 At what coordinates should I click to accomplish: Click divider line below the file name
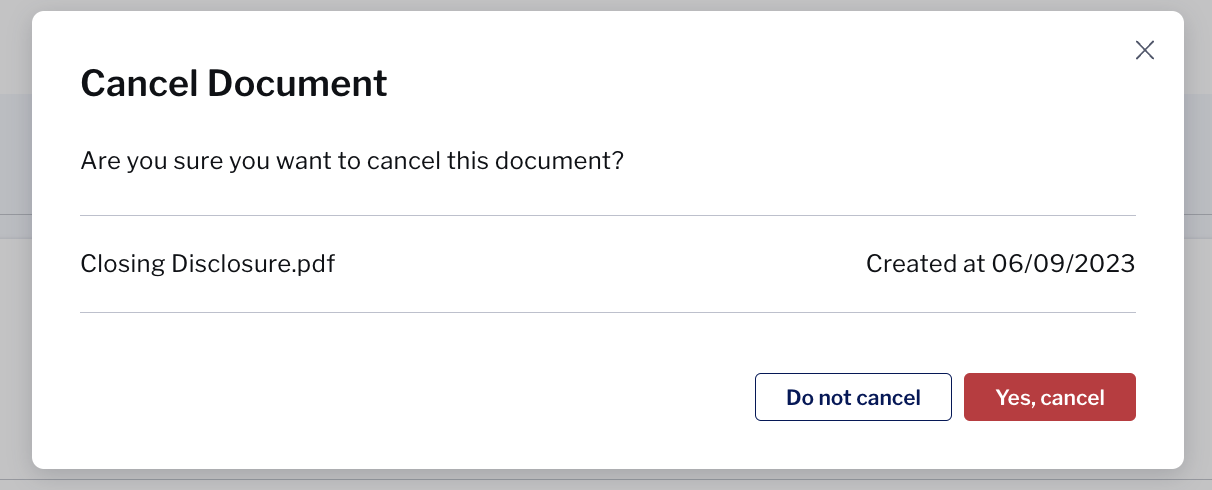tap(608, 312)
